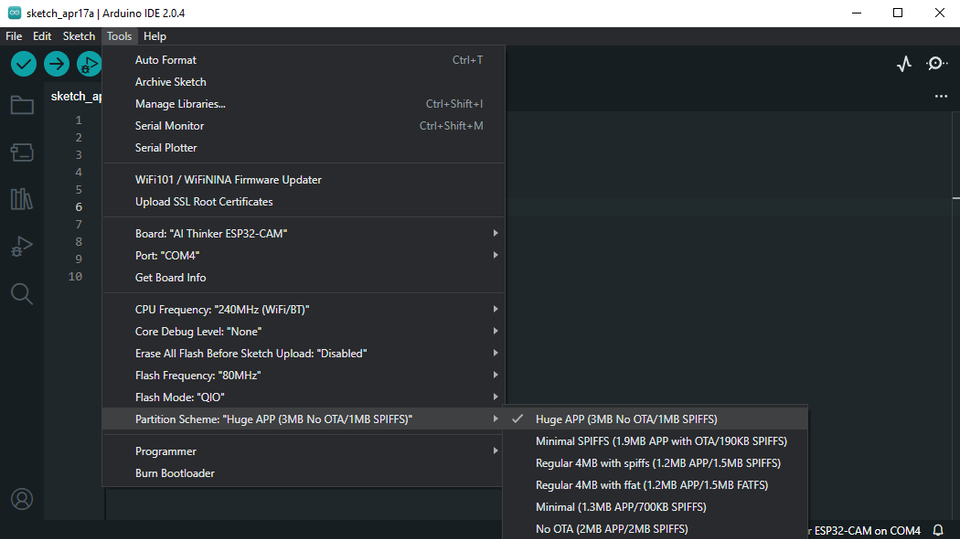Choose Minimal SPIFFS partition scheme

661,441
